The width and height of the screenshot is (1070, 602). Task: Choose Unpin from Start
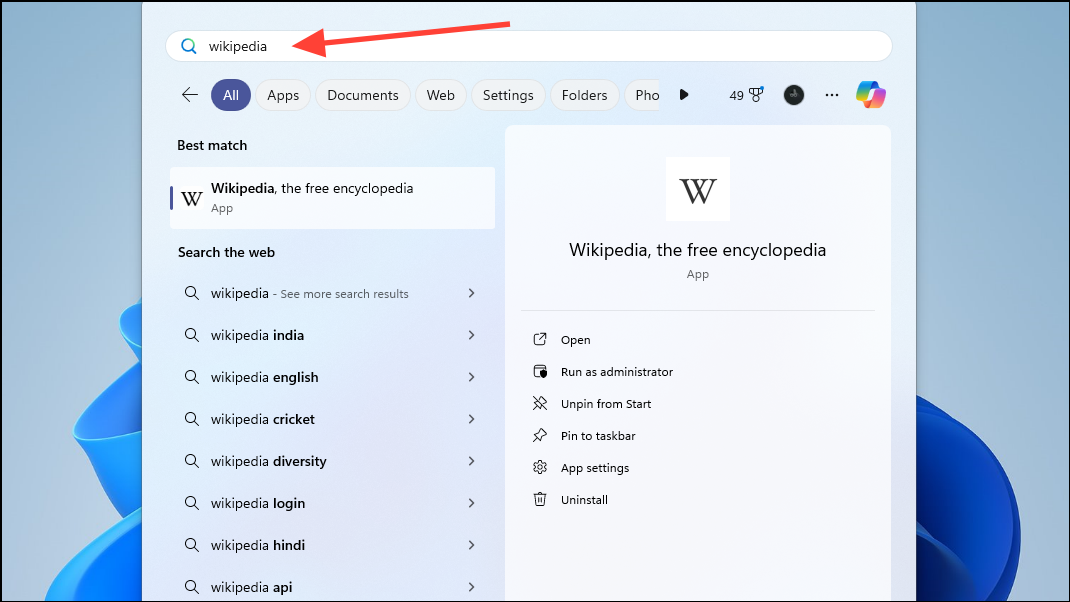tap(605, 404)
